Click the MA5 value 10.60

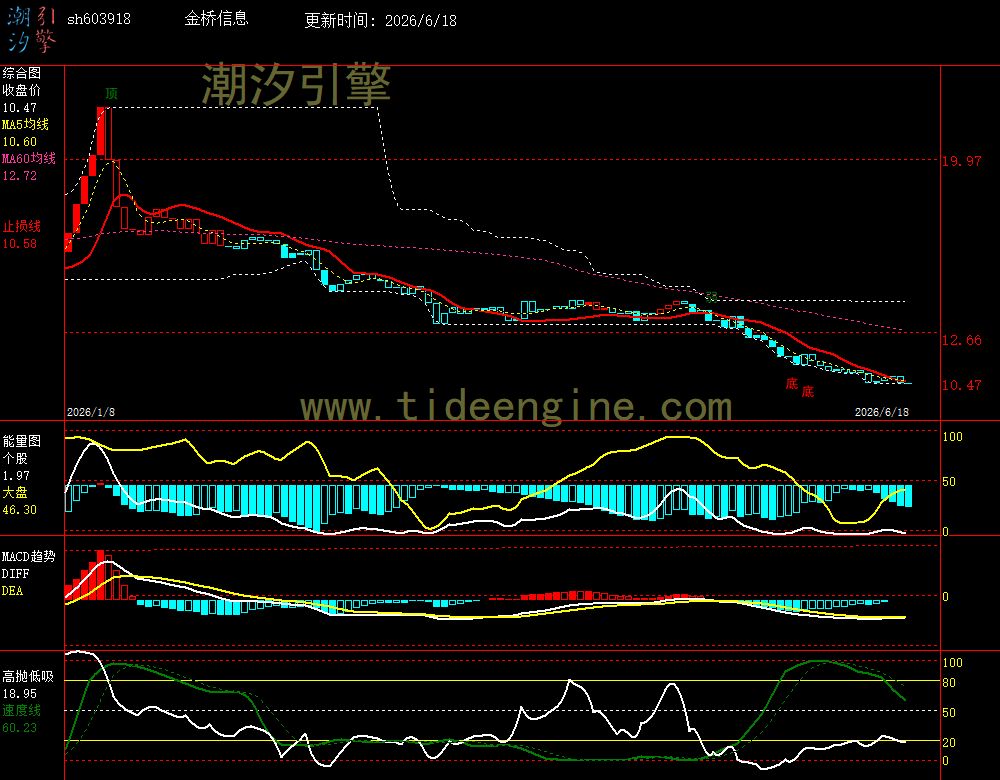click(20, 142)
